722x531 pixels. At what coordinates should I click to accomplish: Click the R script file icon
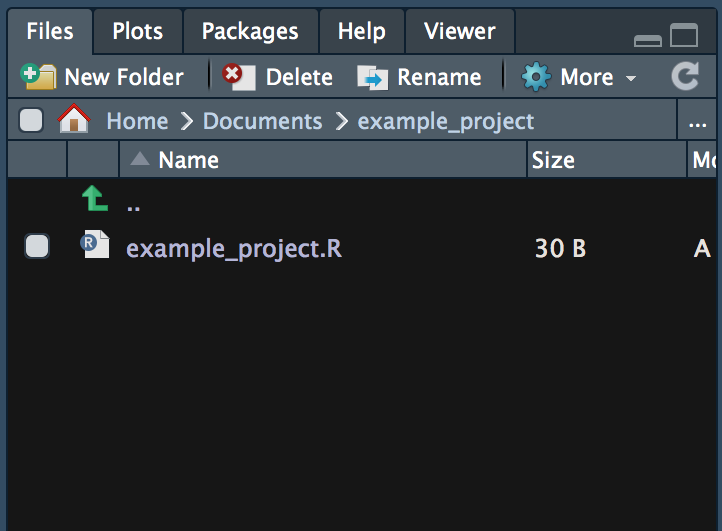pos(95,244)
